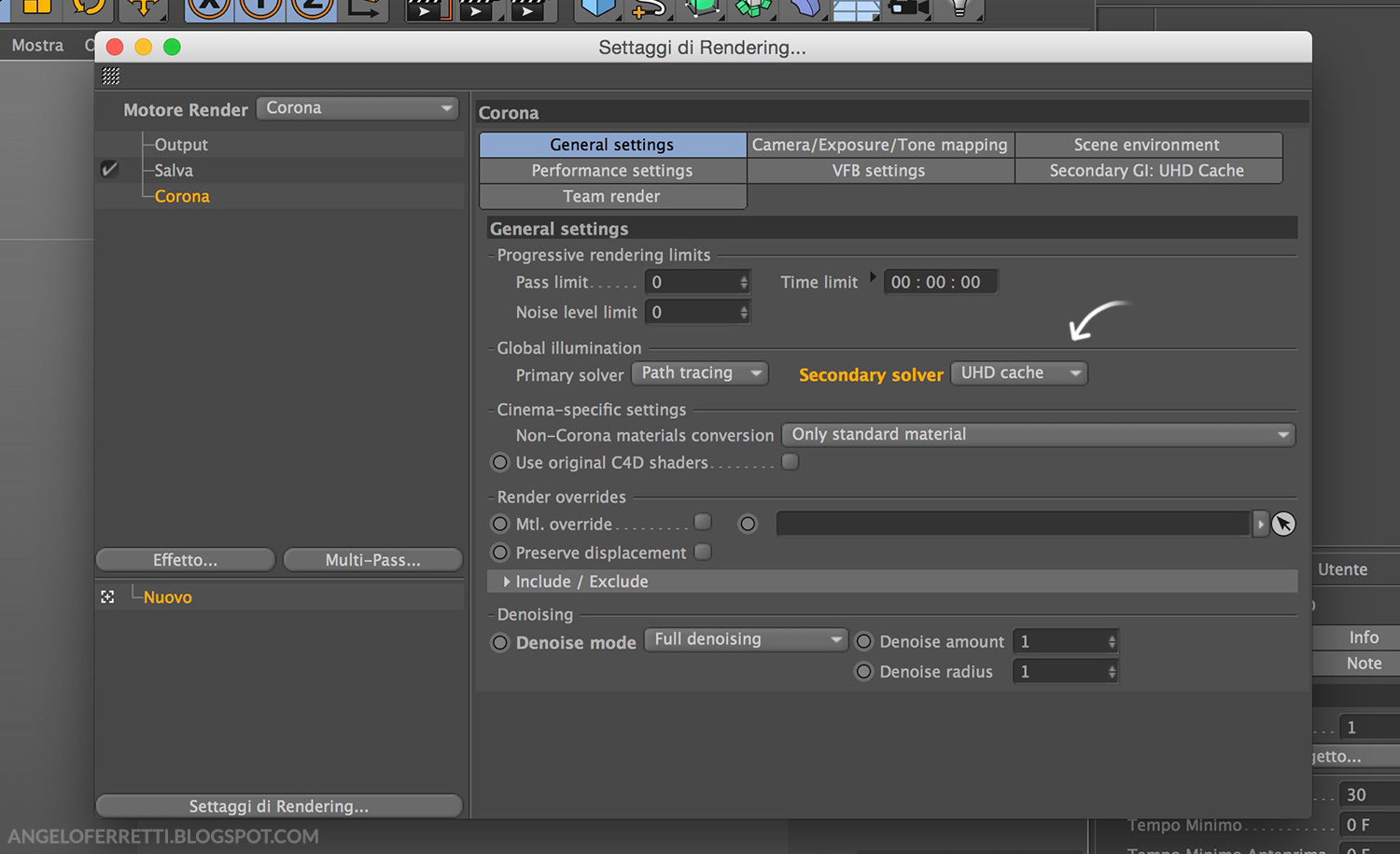
Task: Open VFB settings tab
Action: pyautogui.click(x=880, y=171)
